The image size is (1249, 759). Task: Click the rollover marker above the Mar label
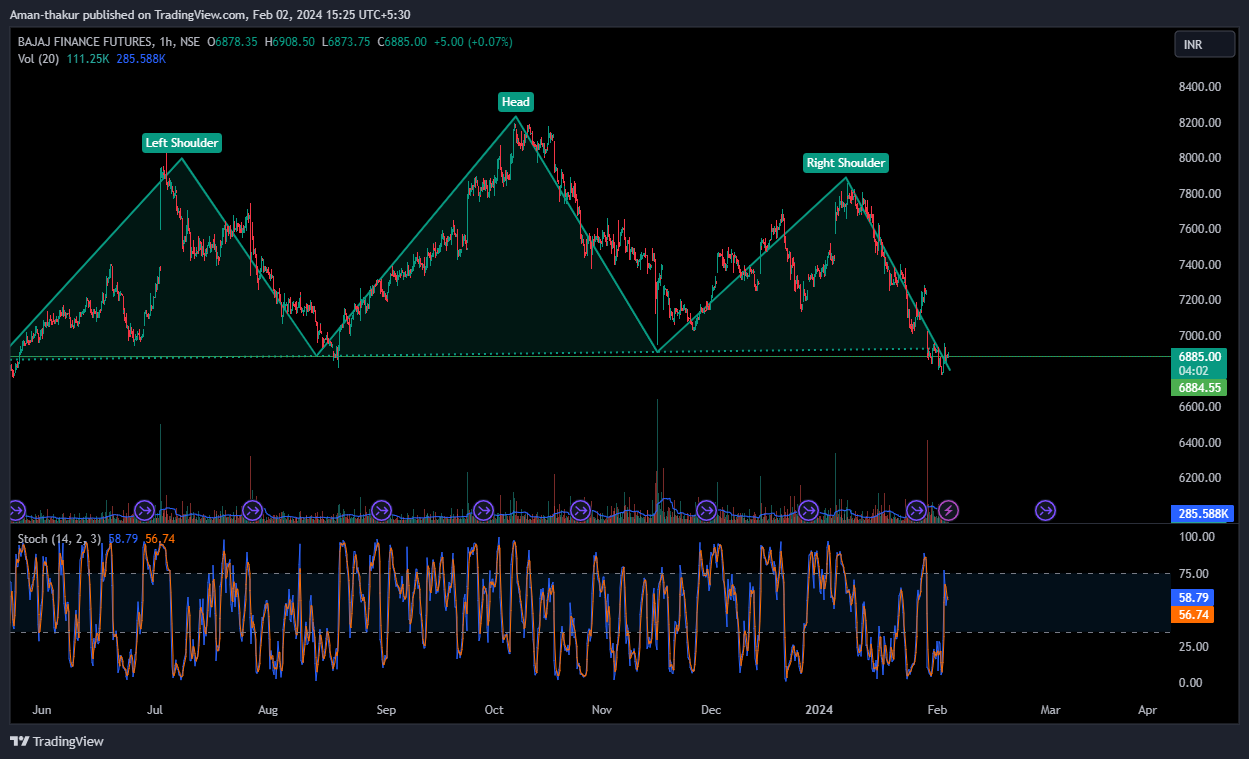point(1045,511)
